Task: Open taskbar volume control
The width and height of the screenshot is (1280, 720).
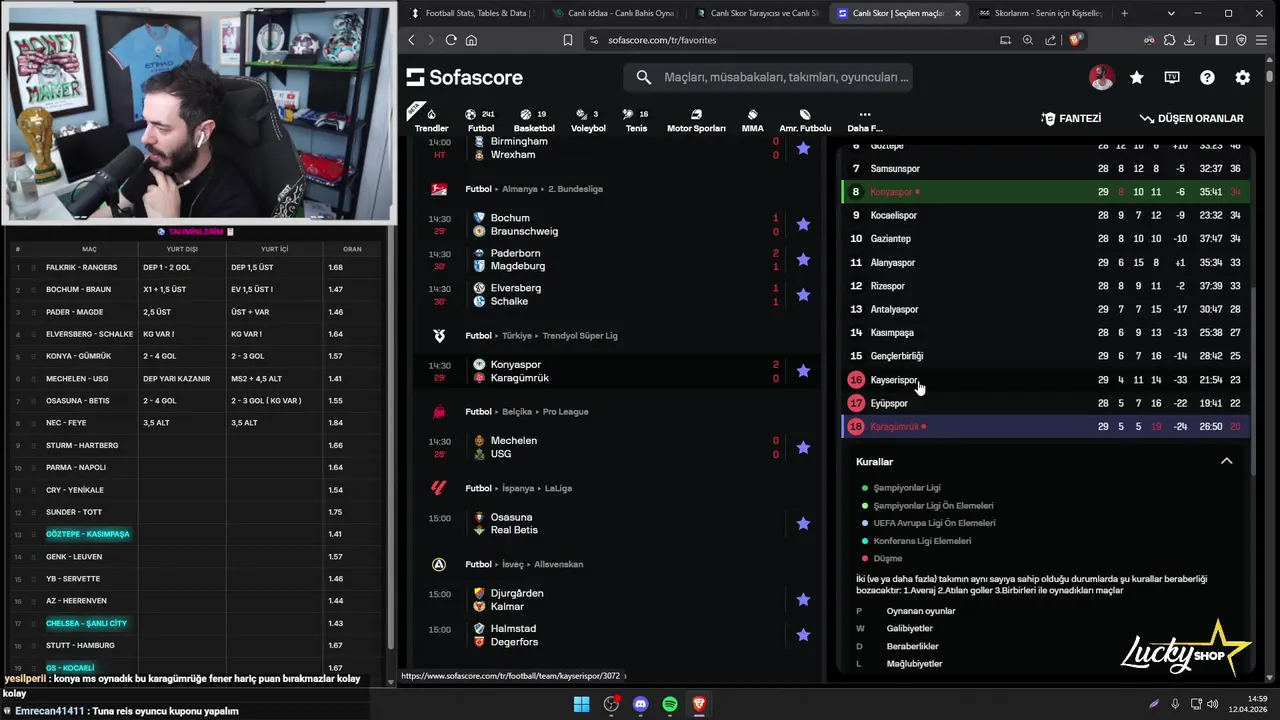Action: click(x=1212, y=704)
